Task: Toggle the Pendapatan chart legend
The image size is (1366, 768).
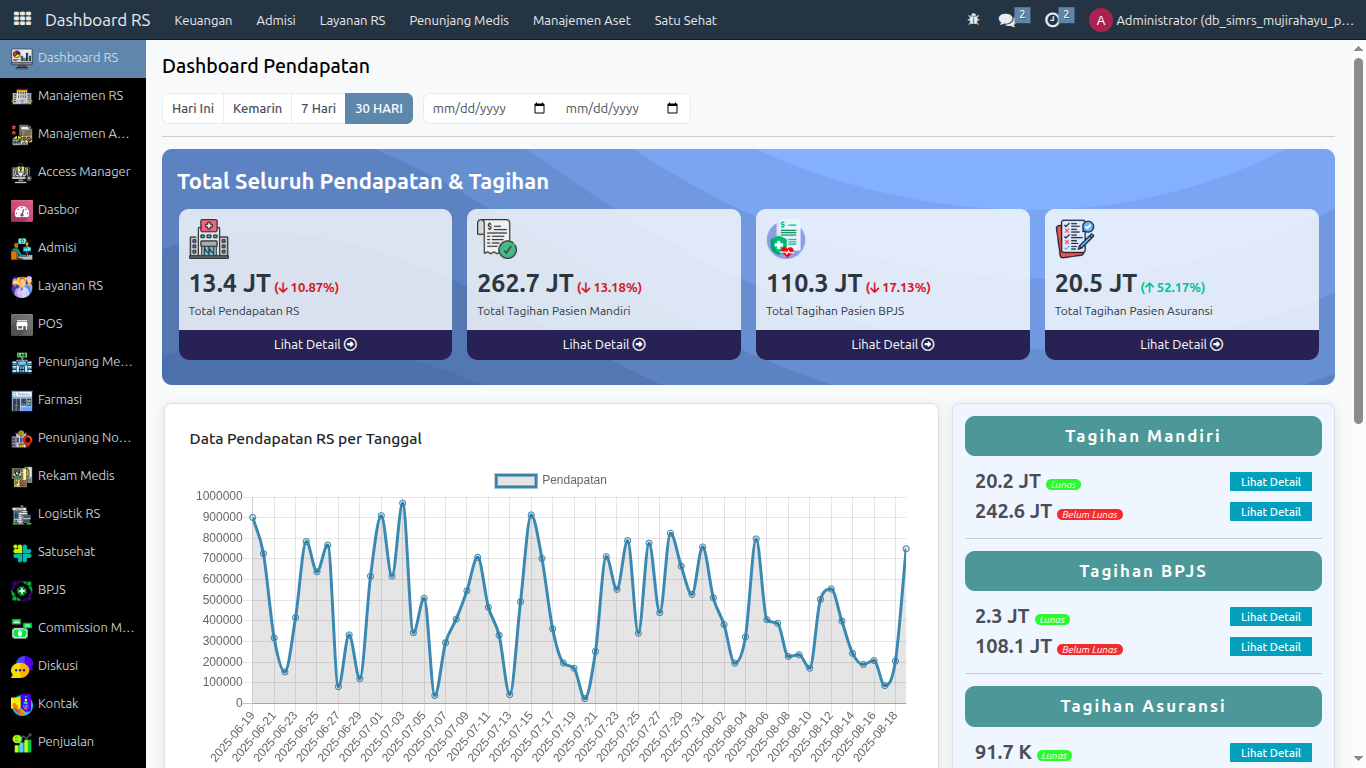Action: pyautogui.click(x=551, y=480)
